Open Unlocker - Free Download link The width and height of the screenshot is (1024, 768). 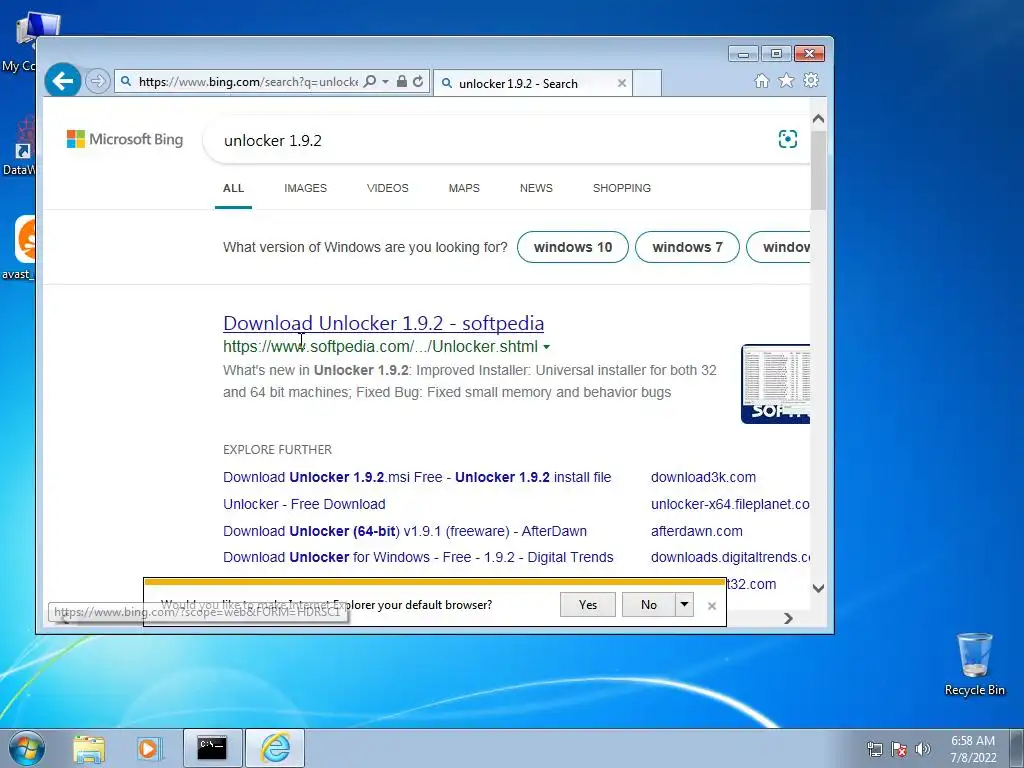[304, 504]
